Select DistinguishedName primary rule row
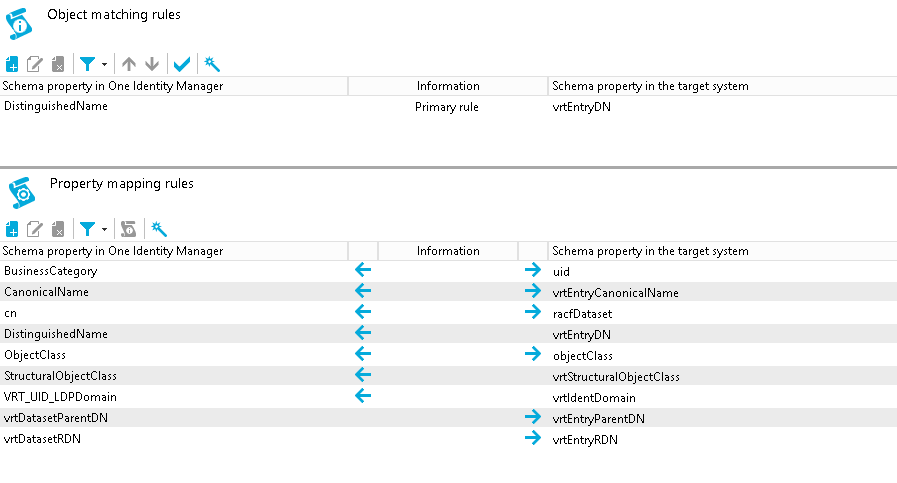This screenshot has width=897, height=483. [x=448, y=107]
